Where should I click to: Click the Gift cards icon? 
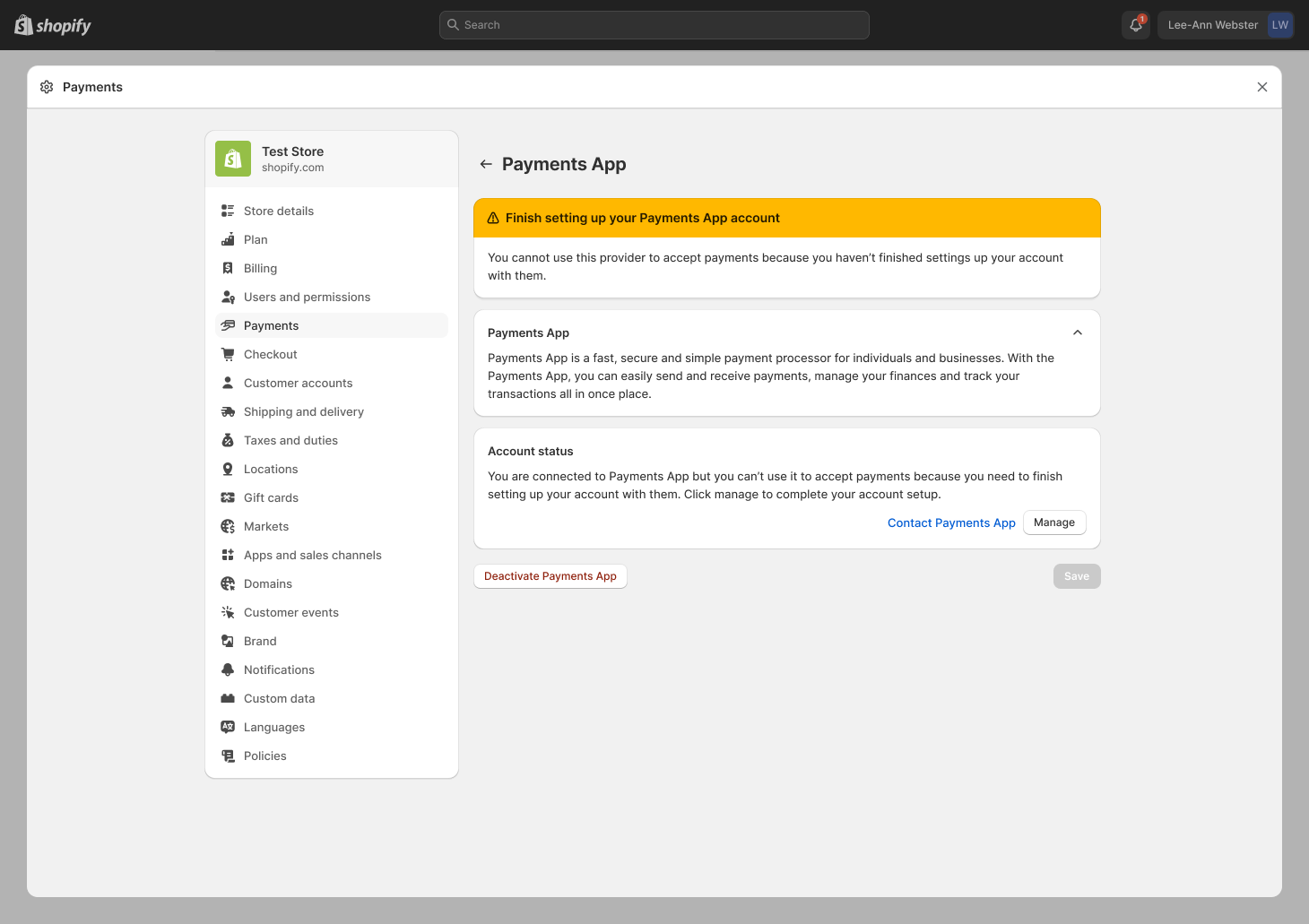(x=228, y=497)
